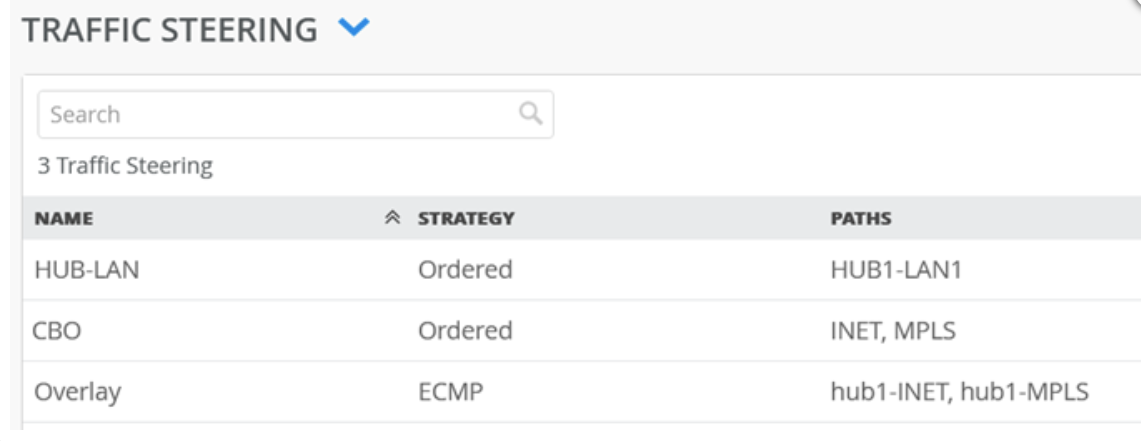Click the magnifier search icon
Viewport: 1141px width, 441px height.
click(530, 113)
